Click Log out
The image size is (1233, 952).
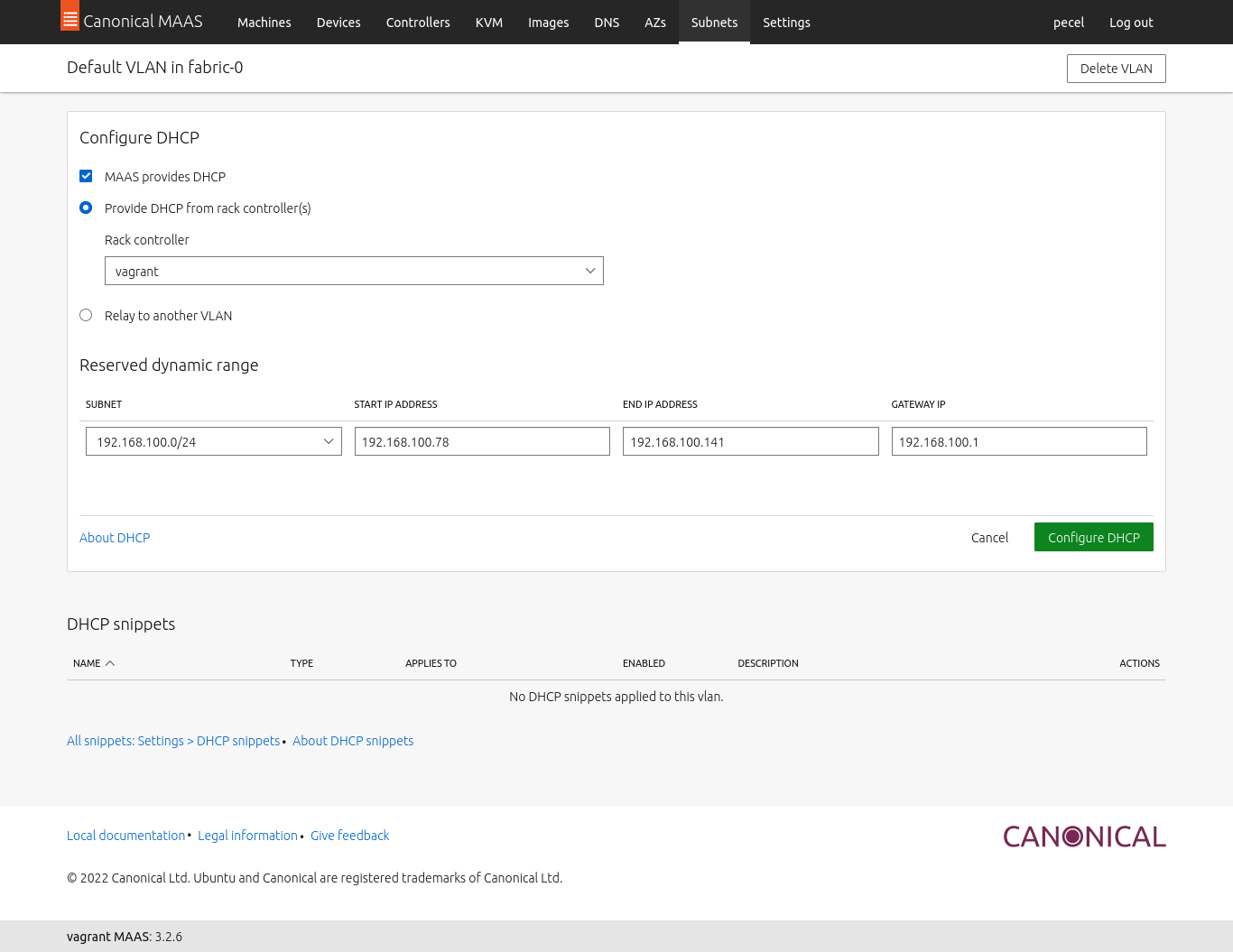pyautogui.click(x=1131, y=23)
